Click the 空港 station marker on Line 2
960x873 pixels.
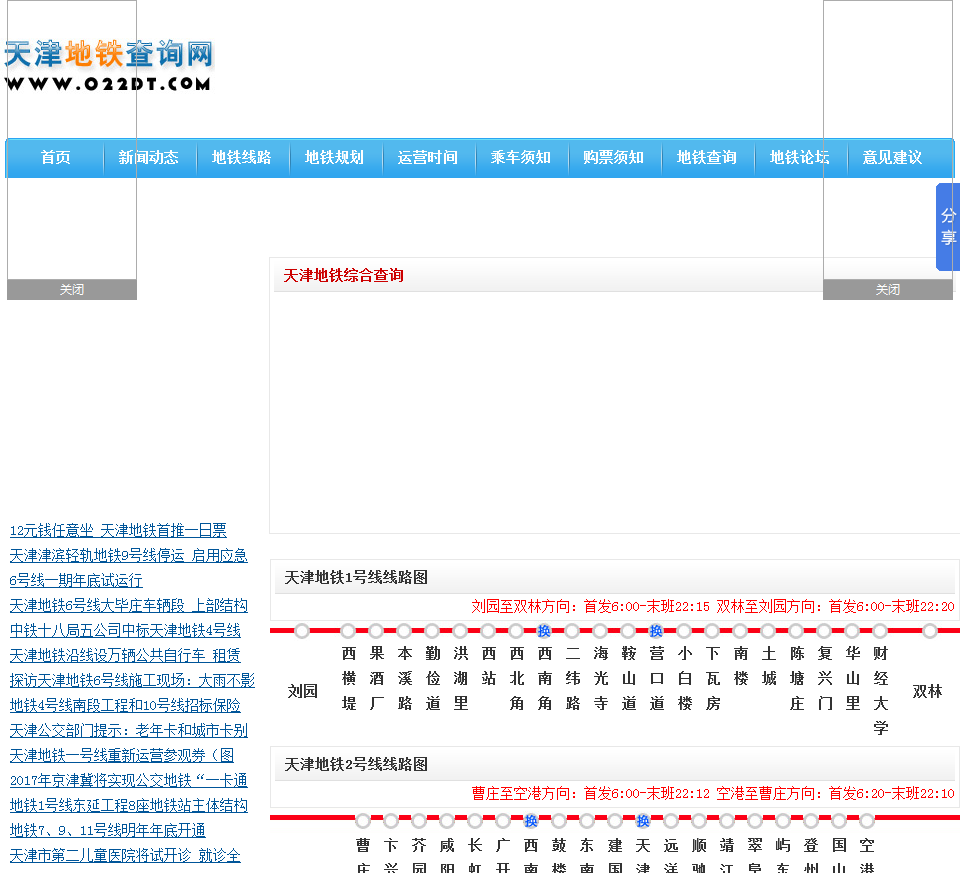click(x=867, y=820)
